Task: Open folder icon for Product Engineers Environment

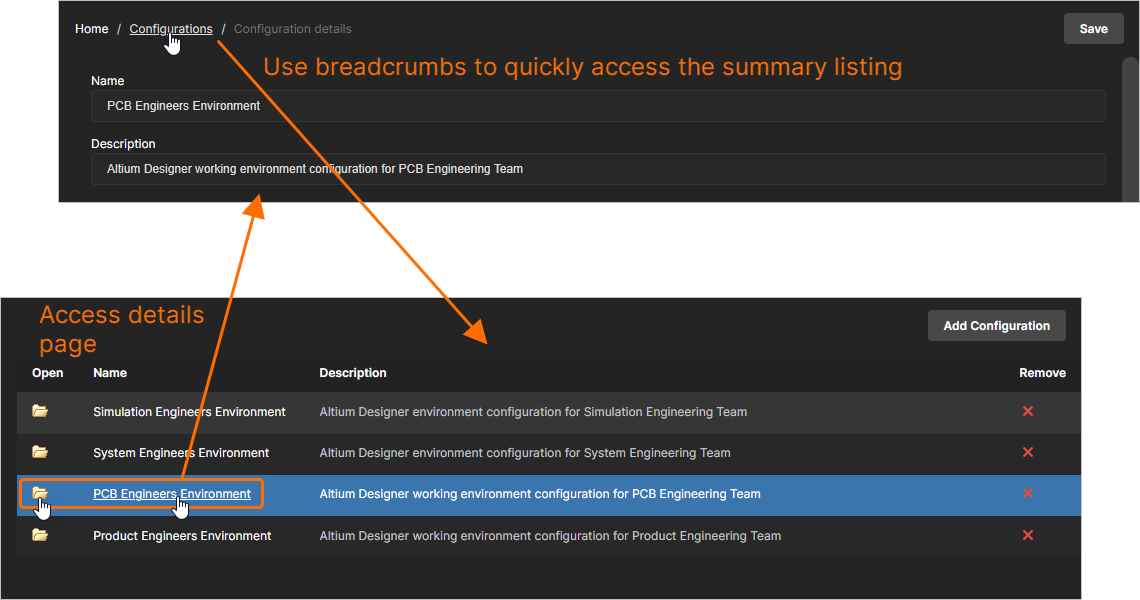Action: click(40, 535)
